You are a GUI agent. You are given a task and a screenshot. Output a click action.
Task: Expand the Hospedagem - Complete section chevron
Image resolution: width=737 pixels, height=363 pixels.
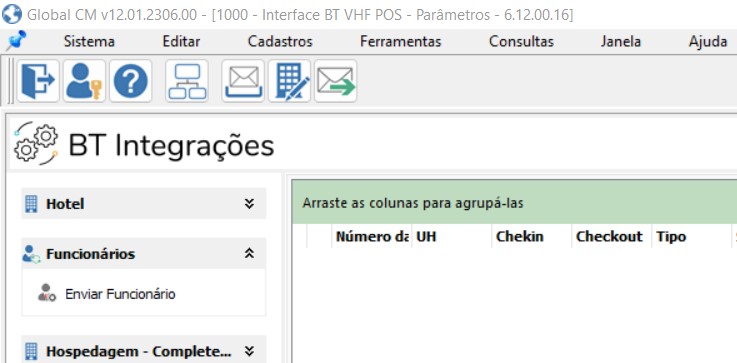coord(249,351)
